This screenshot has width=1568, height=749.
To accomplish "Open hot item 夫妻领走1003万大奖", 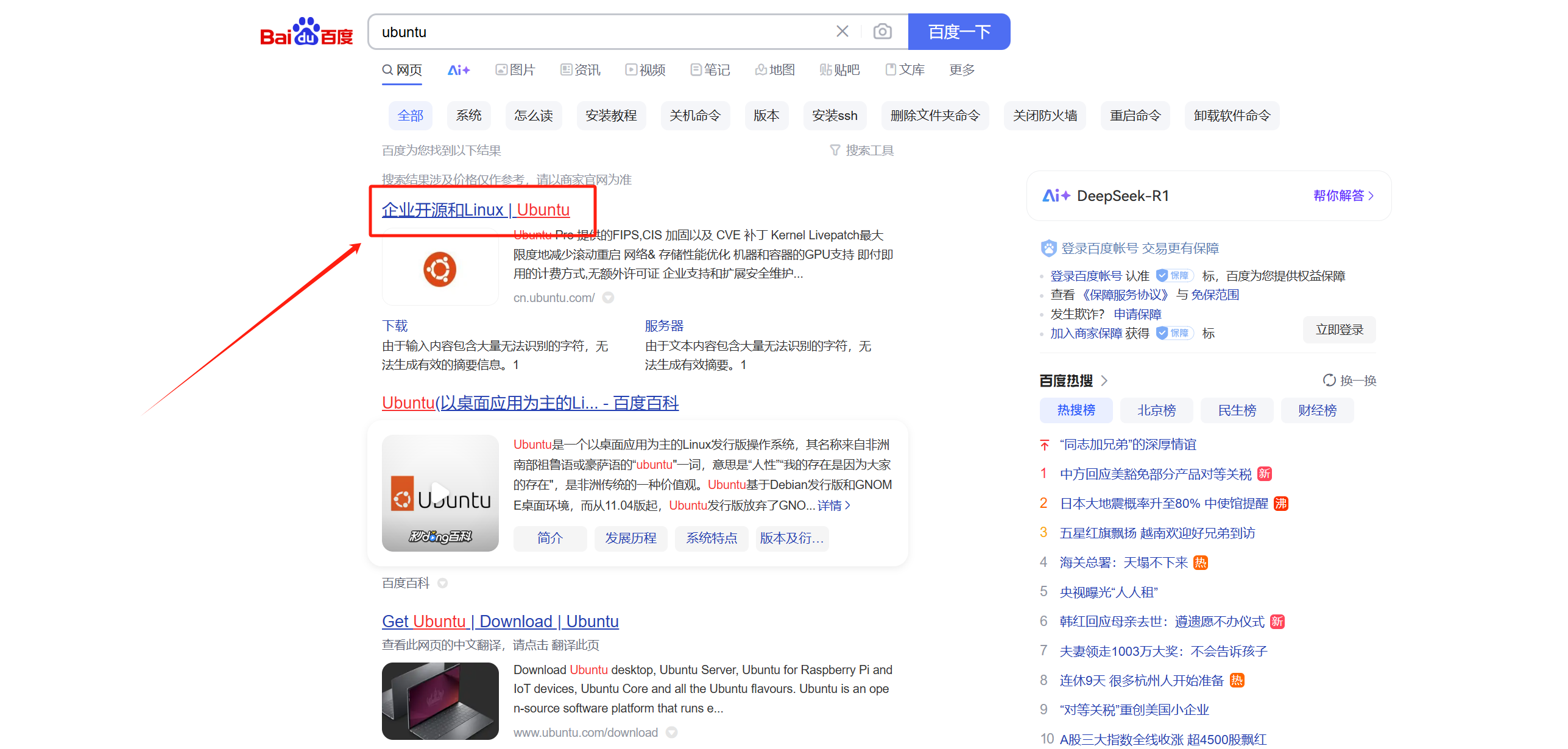I will tap(1163, 651).
